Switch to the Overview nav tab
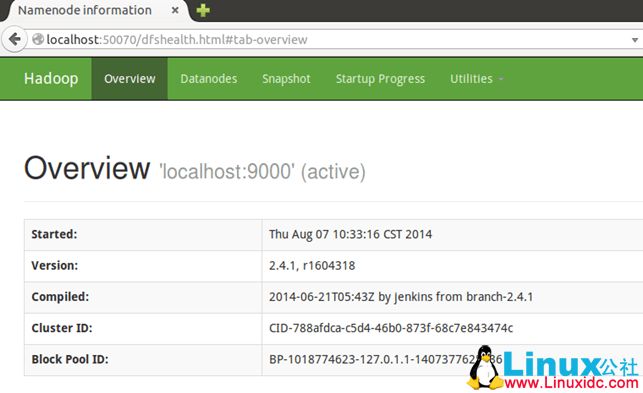 click(130, 79)
